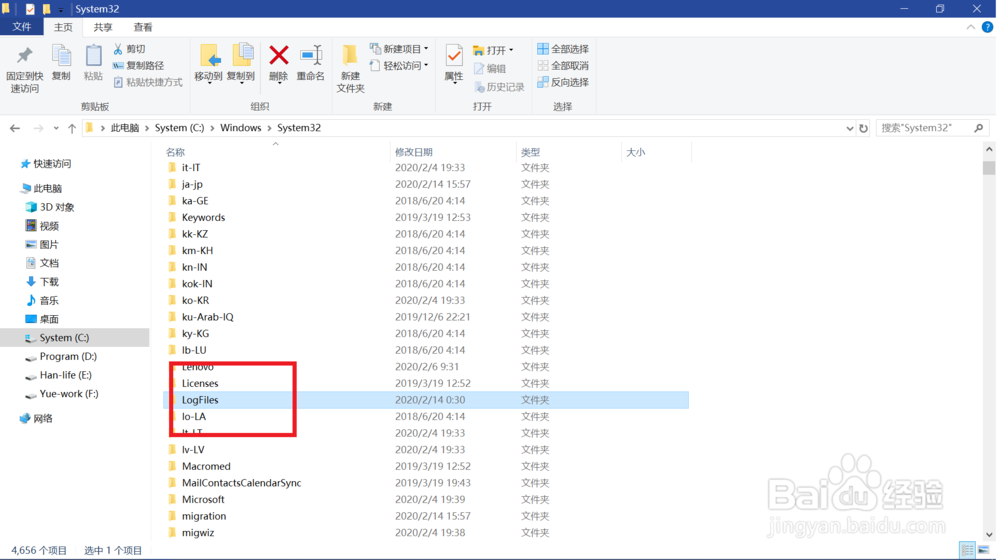Select the LogFiles folder row
Viewport: 1000px width, 560px height.
[x=426, y=400]
